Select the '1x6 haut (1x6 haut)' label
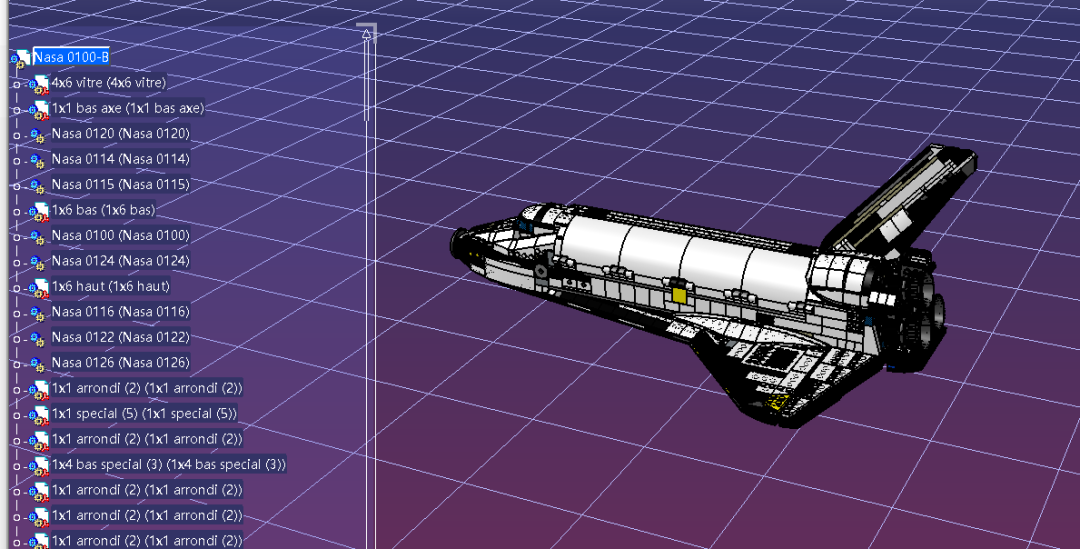The image size is (1080, 549). (110, 287)
